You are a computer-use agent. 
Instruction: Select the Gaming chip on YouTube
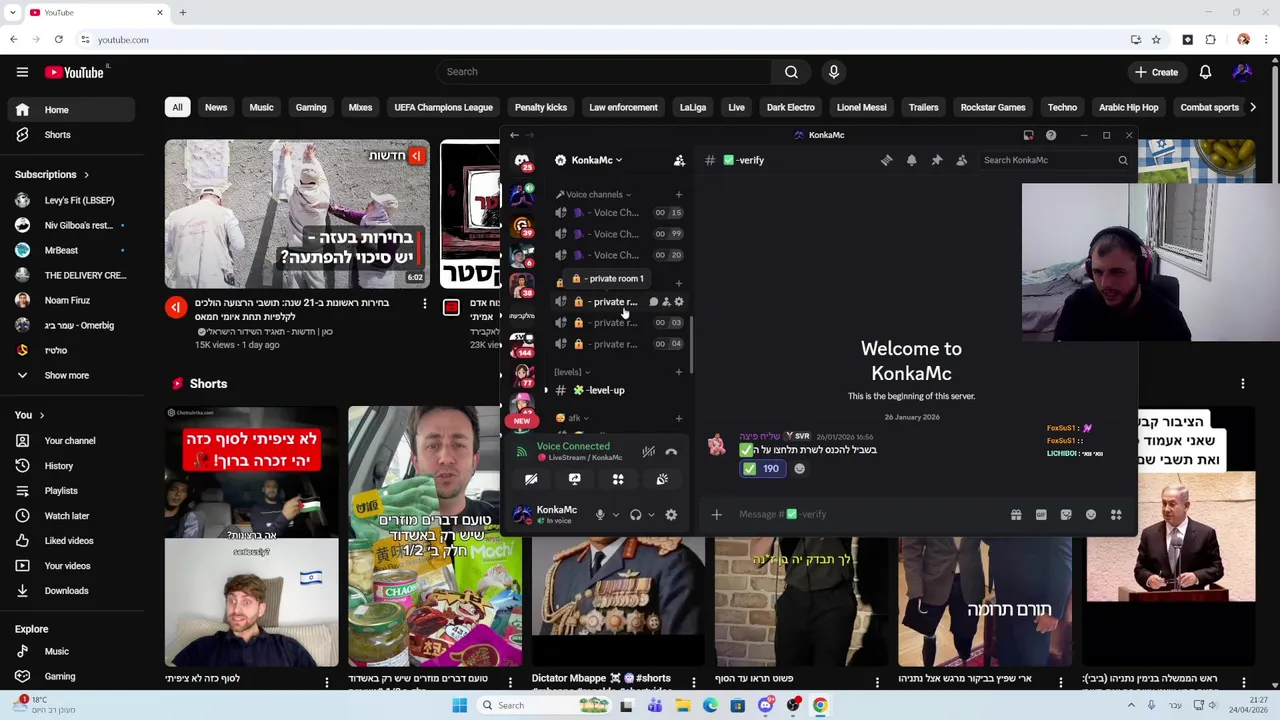pyautogui.click(x=311, y=107)
